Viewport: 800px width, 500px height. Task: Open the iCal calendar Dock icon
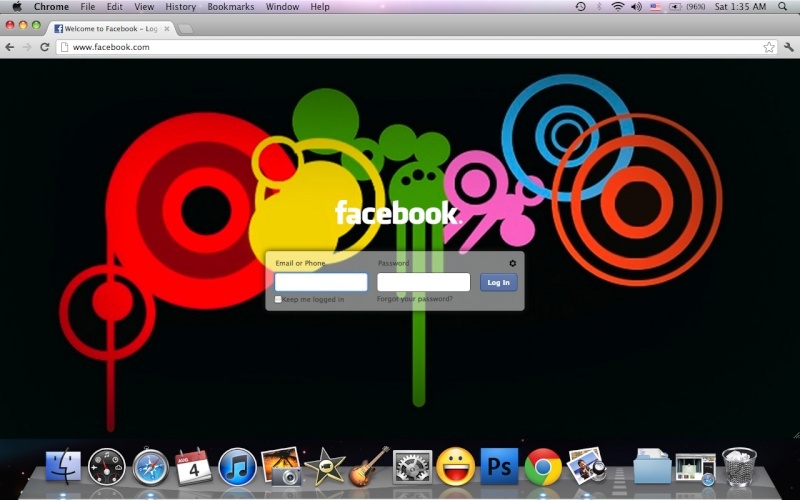(x=193, y=466)
